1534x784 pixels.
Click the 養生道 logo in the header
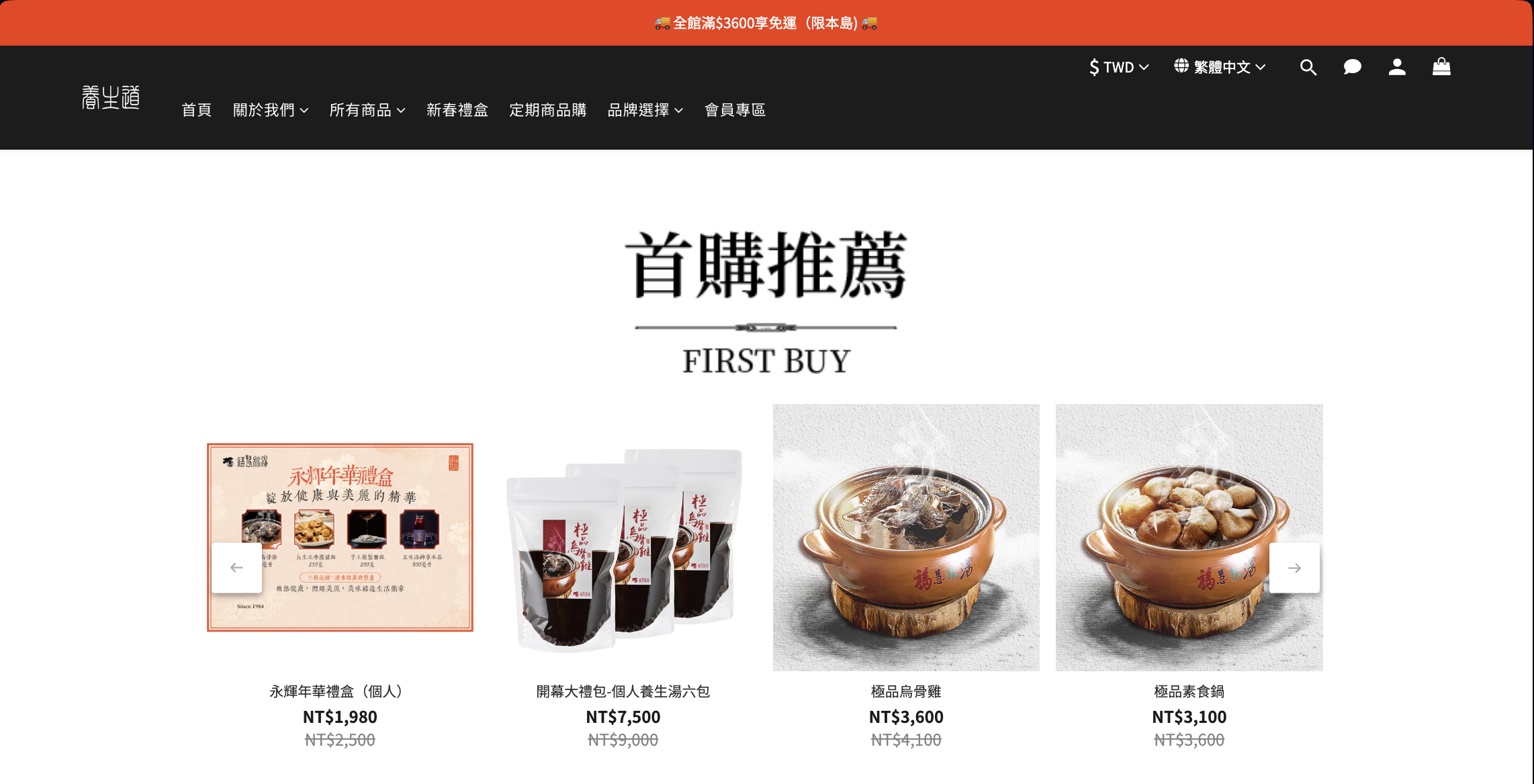tap(111, 97)
